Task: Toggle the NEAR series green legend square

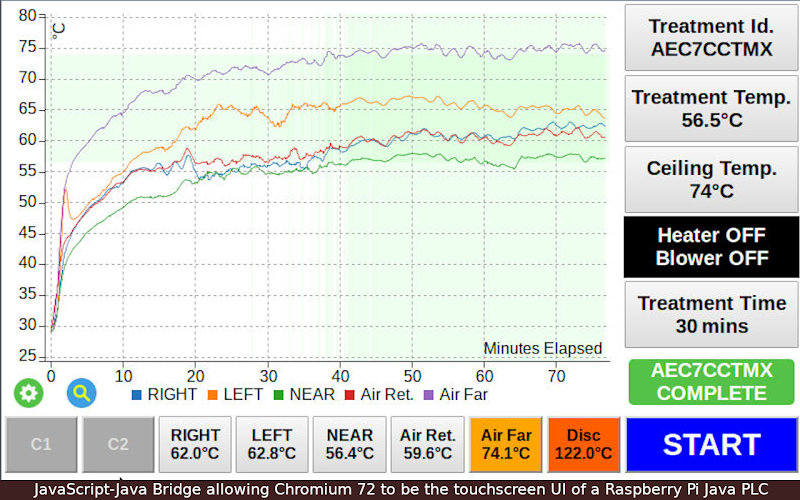Action: [279, 394]
